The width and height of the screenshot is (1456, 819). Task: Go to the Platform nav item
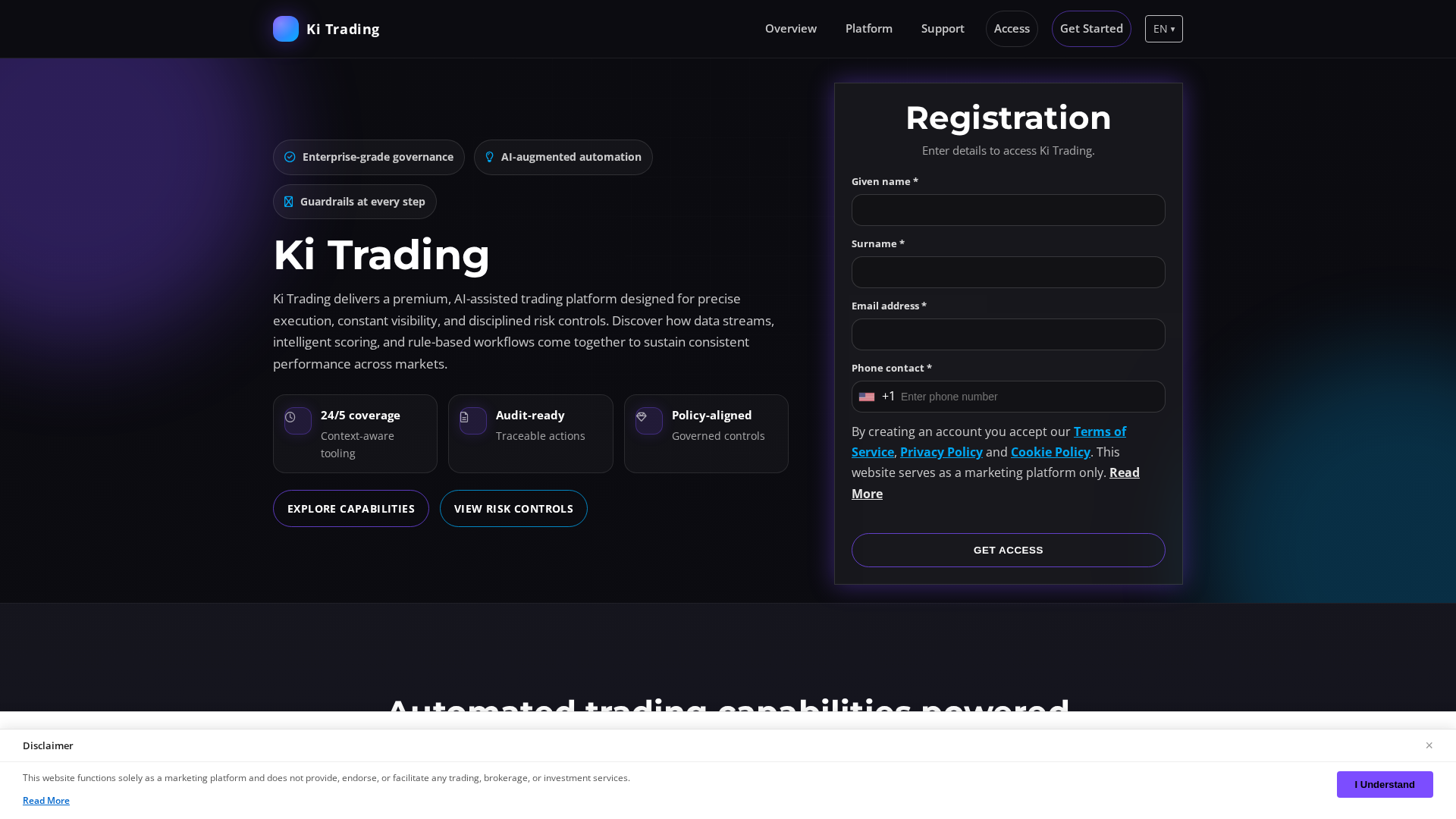869,29
